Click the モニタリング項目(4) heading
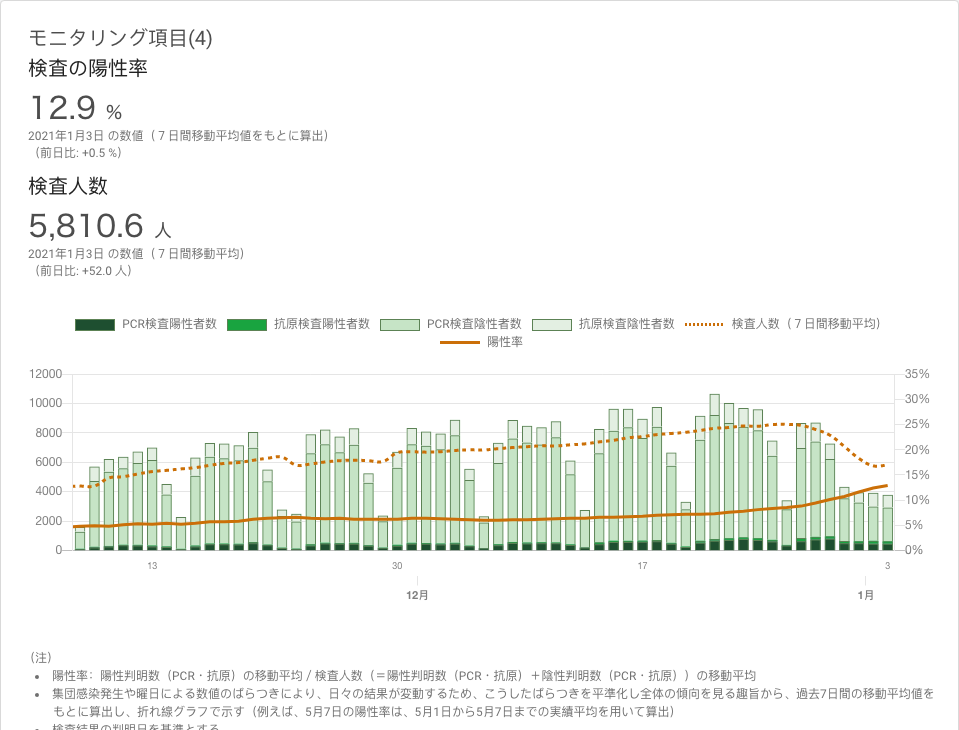This screenshot has height=730, width=959. pos(120,38)
